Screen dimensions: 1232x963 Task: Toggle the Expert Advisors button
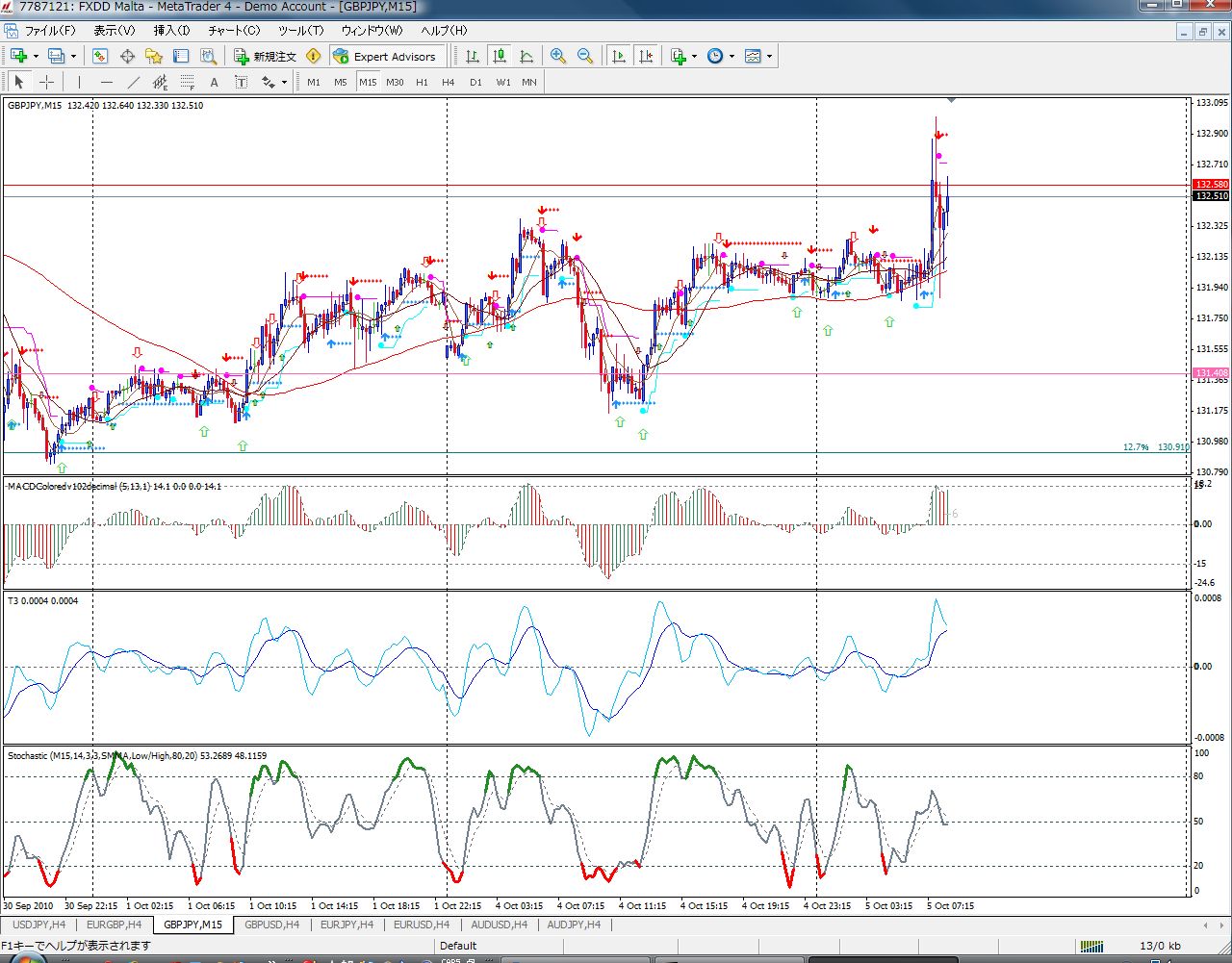(x=385, y=57)
